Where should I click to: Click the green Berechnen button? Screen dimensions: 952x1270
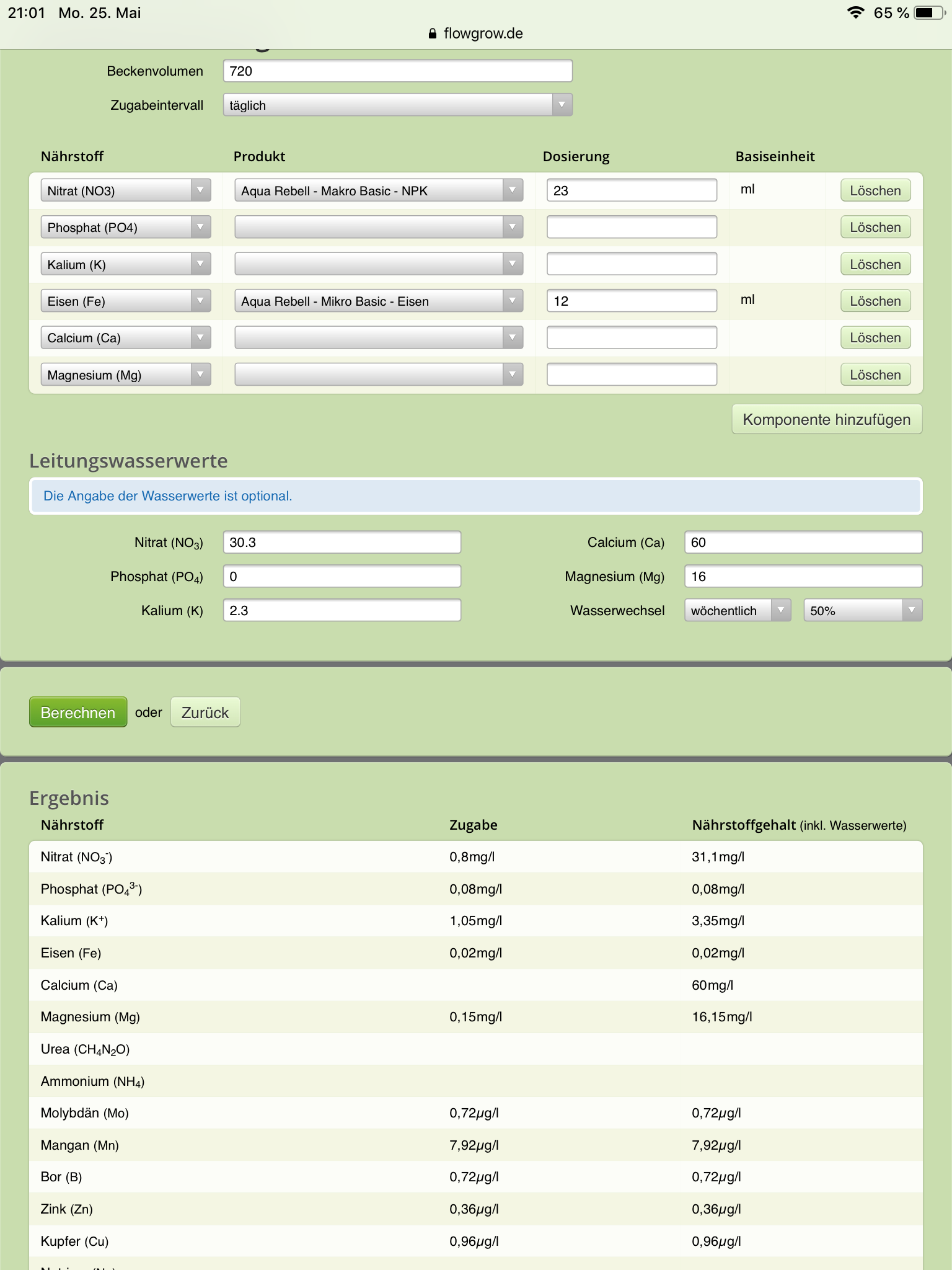click(x=78, y=712)
